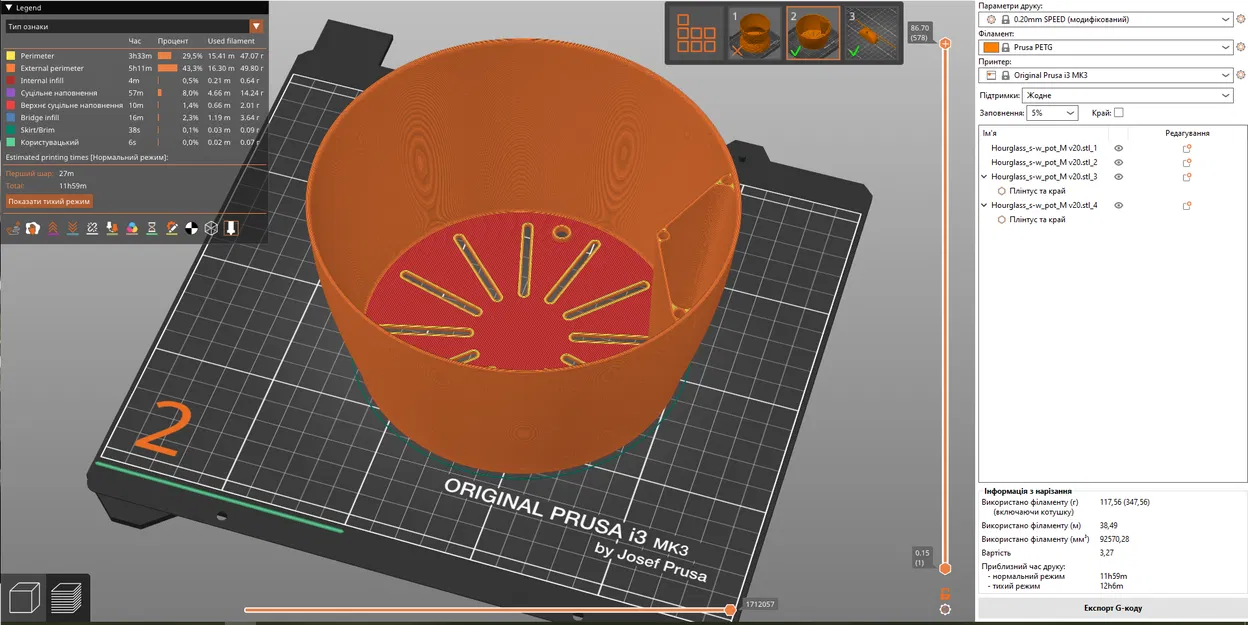Toggle tool marker nozzle icon in legend

pyautogui.click(x=231, y=228)
